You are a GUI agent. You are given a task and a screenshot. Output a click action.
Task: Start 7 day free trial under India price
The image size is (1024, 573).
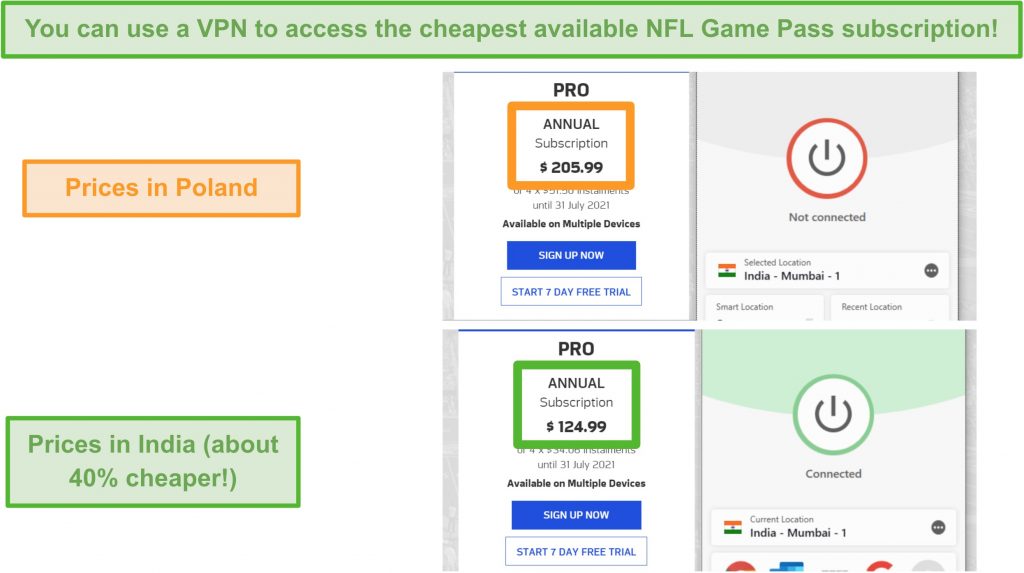point(576,551)
